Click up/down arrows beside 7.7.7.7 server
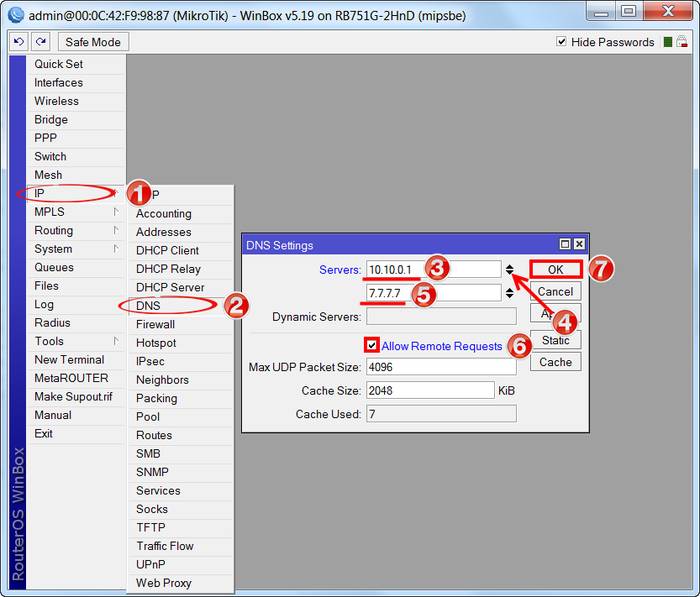700x597 pixels. click(x=510, y=293)
